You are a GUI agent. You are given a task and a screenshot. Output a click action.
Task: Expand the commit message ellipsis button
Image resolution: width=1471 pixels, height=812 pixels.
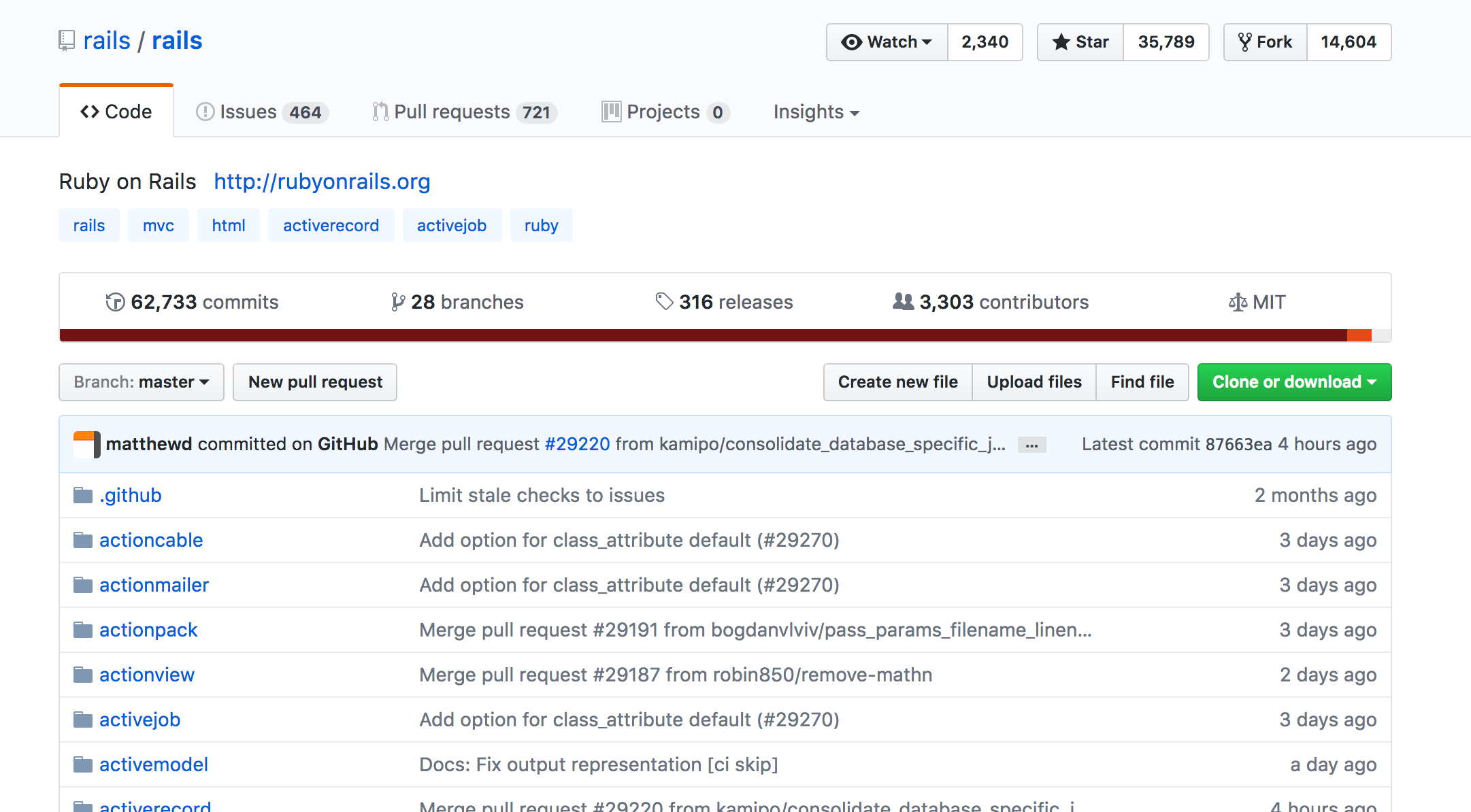point(1031,445)
